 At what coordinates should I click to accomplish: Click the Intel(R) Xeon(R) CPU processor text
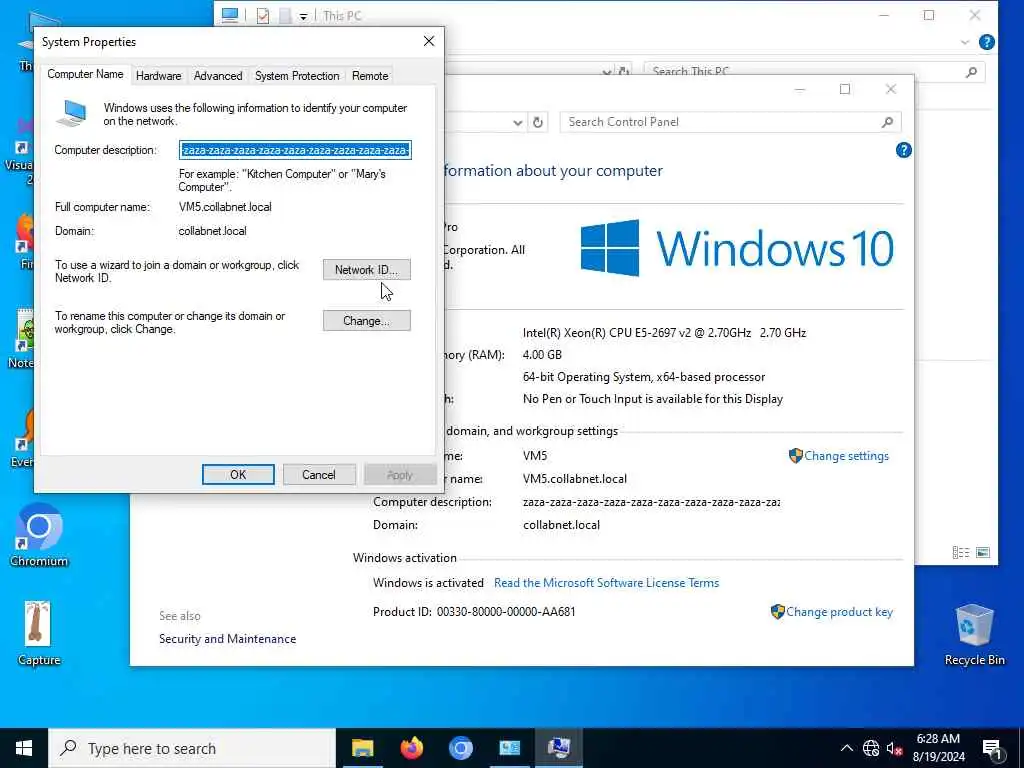[x=664, y=332]
